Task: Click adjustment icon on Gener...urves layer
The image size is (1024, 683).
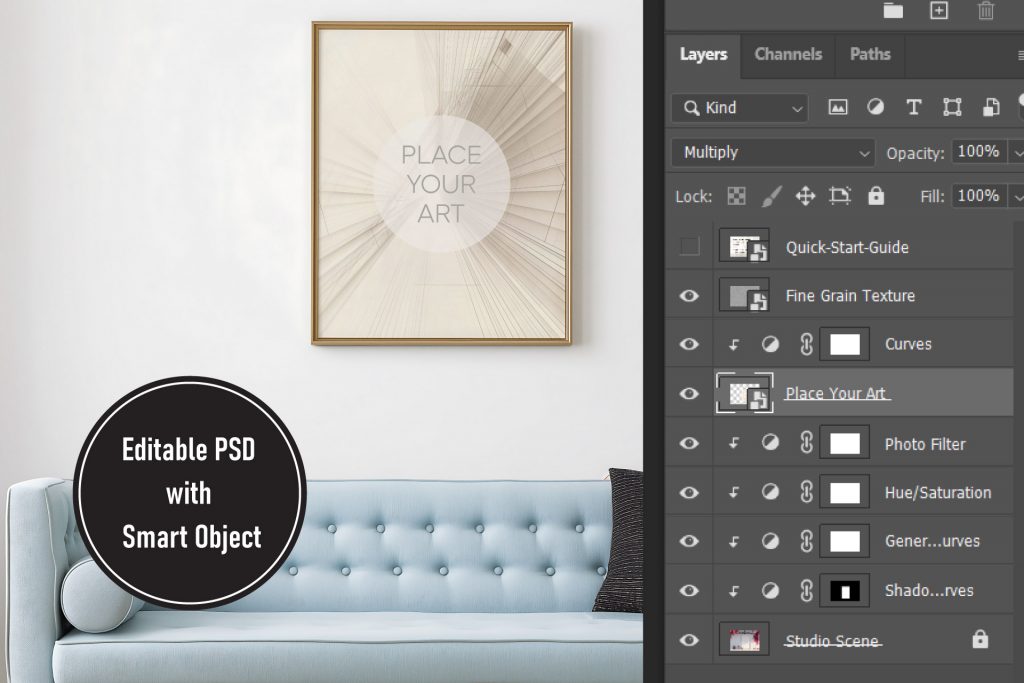Action: 771,541
